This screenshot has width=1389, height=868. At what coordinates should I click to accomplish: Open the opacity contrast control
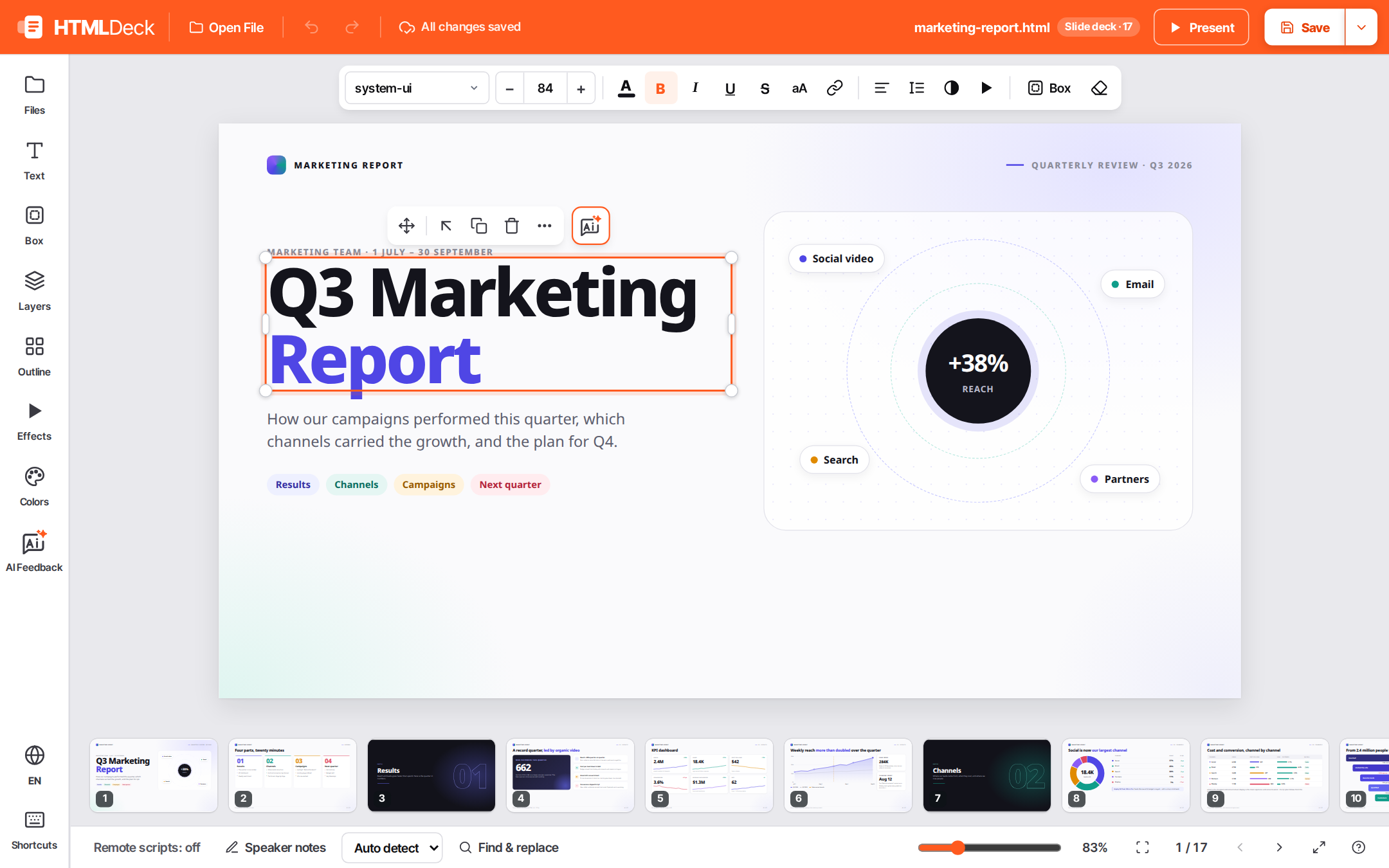951,88
